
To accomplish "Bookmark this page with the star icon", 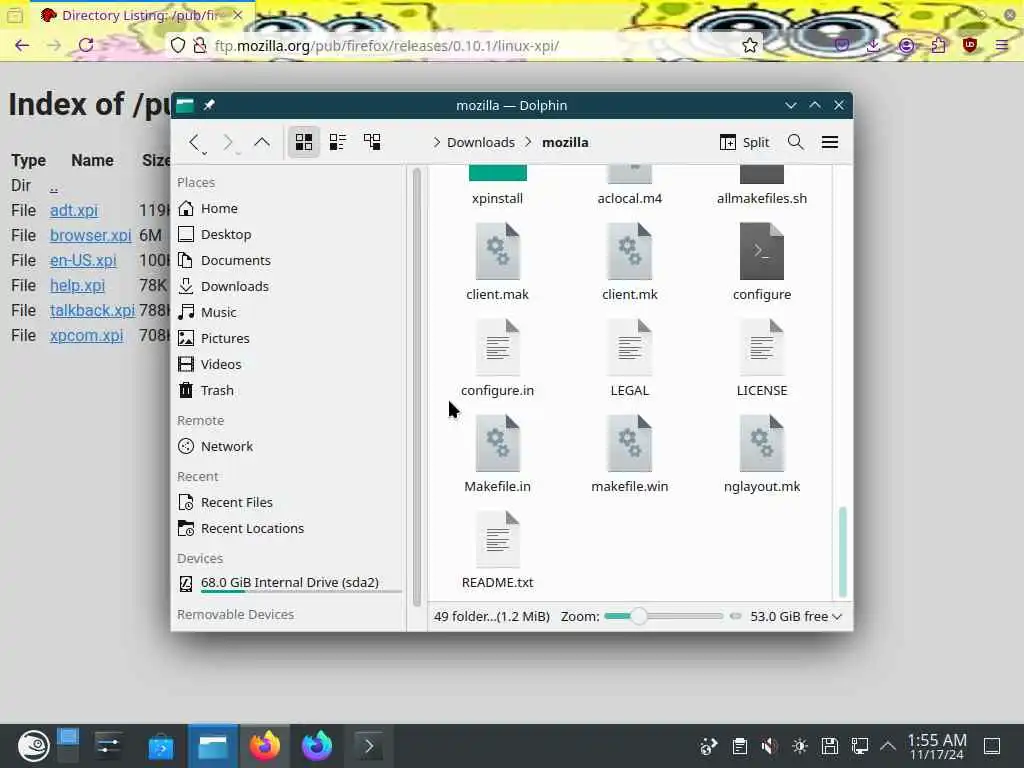I will (x=750, y=46).
